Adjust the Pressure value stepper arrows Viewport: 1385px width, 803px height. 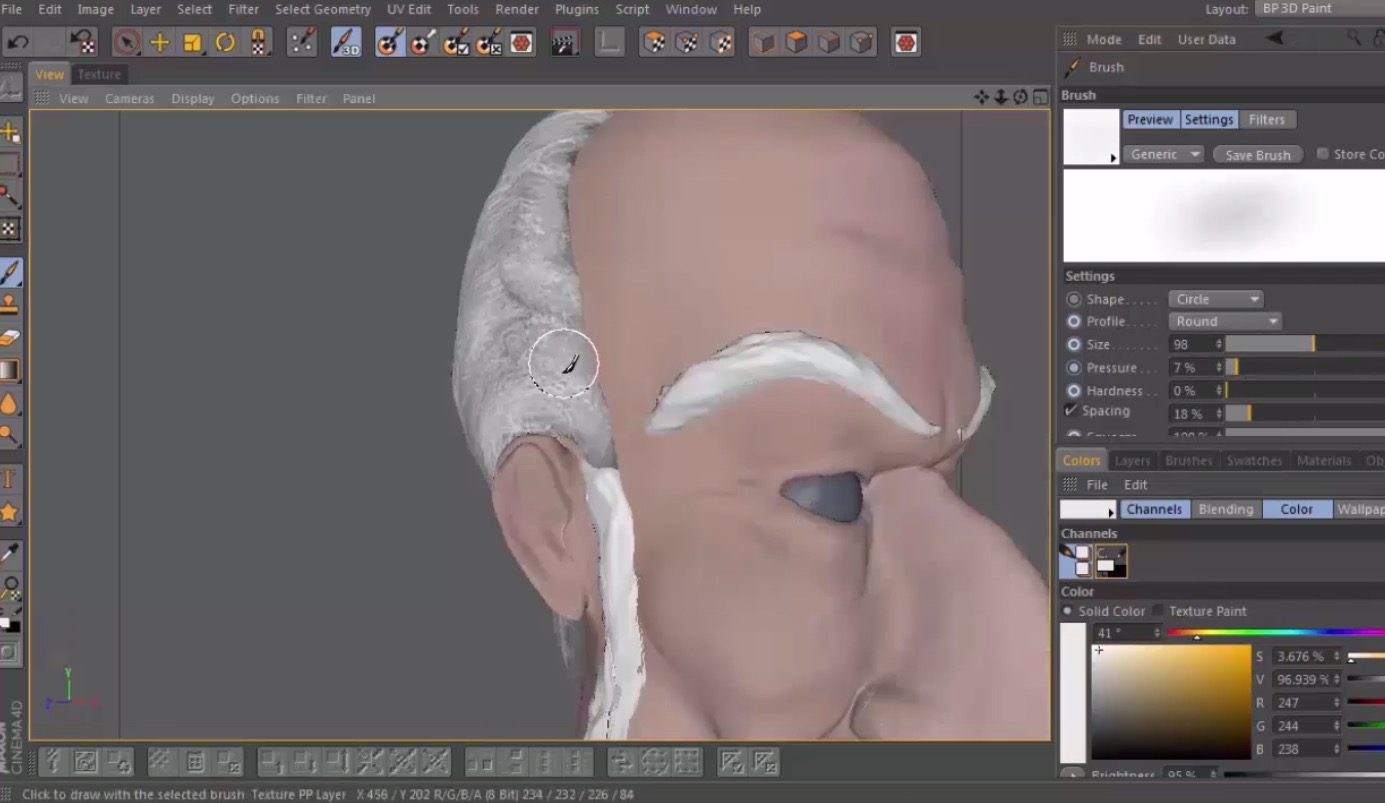1219,367
